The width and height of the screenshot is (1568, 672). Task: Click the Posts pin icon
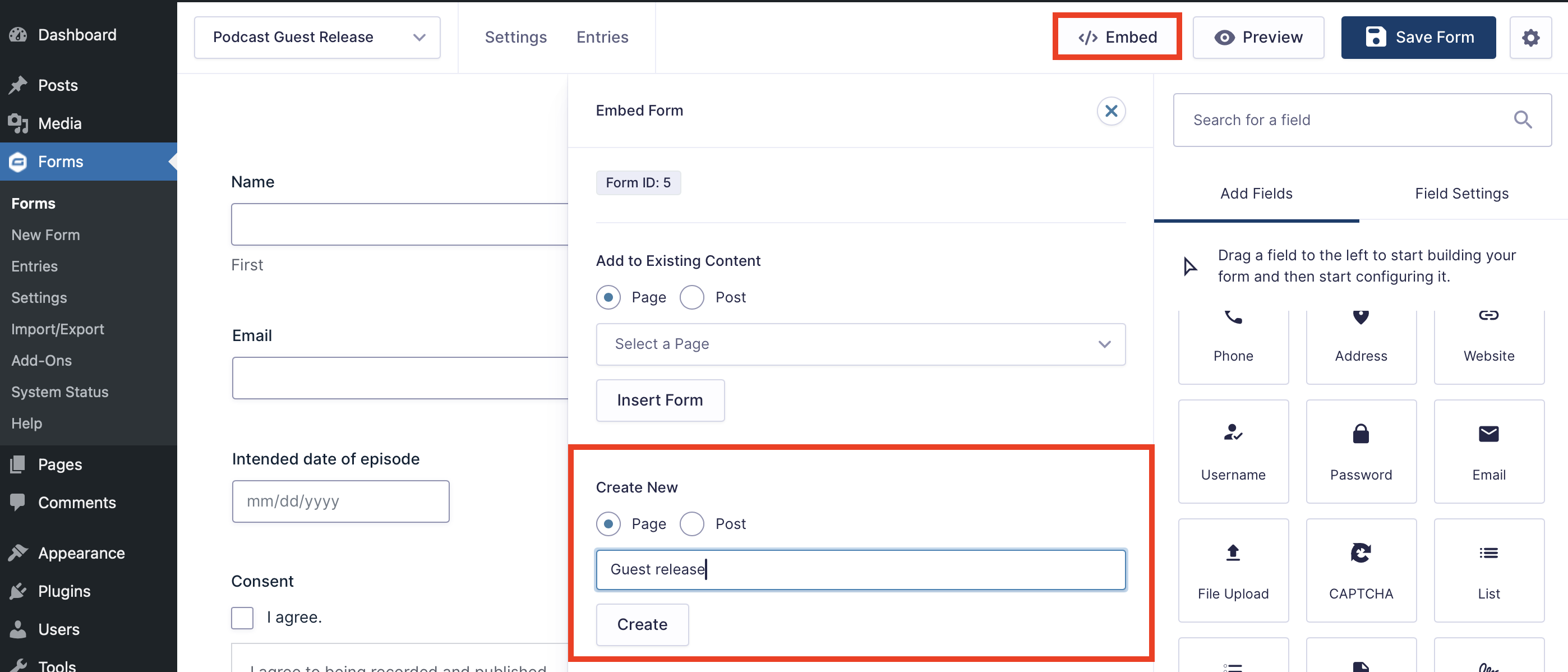[19, 85]
